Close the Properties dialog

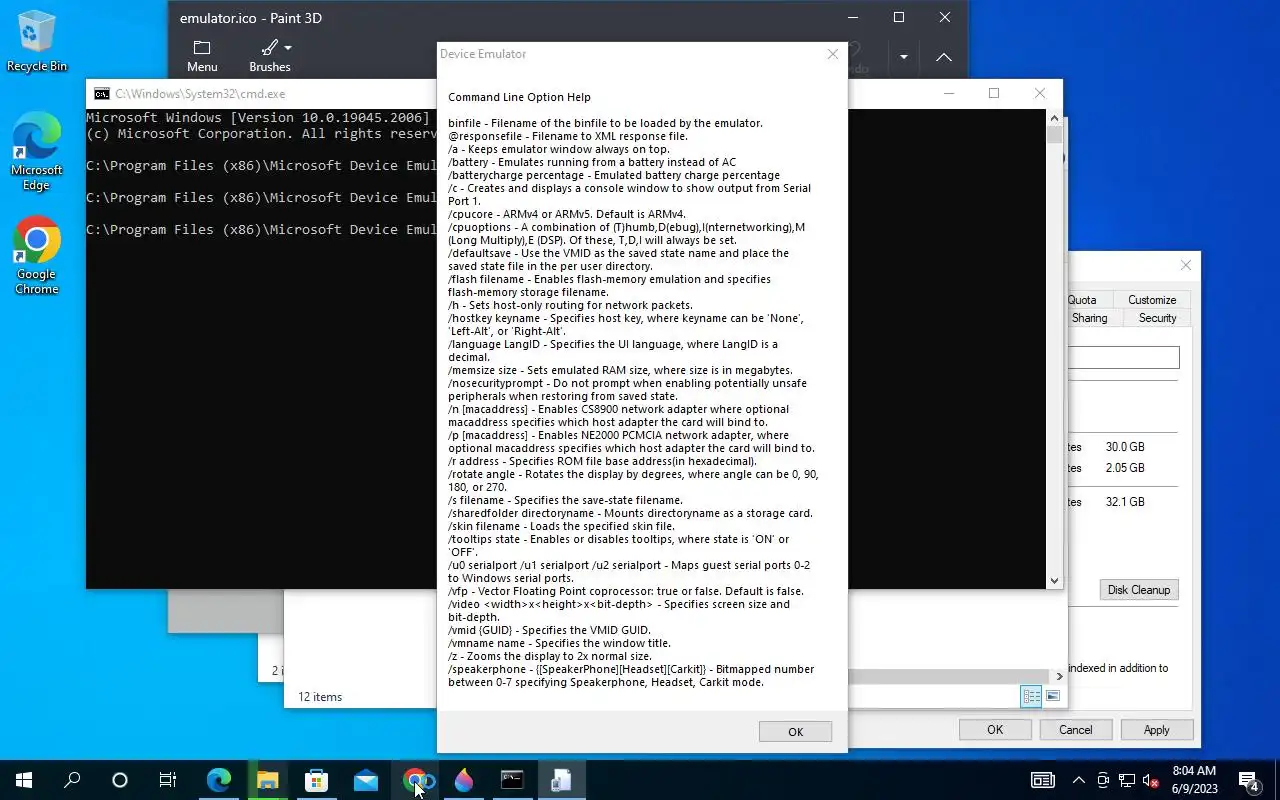pyautogui.click(x=1185, y=265)
